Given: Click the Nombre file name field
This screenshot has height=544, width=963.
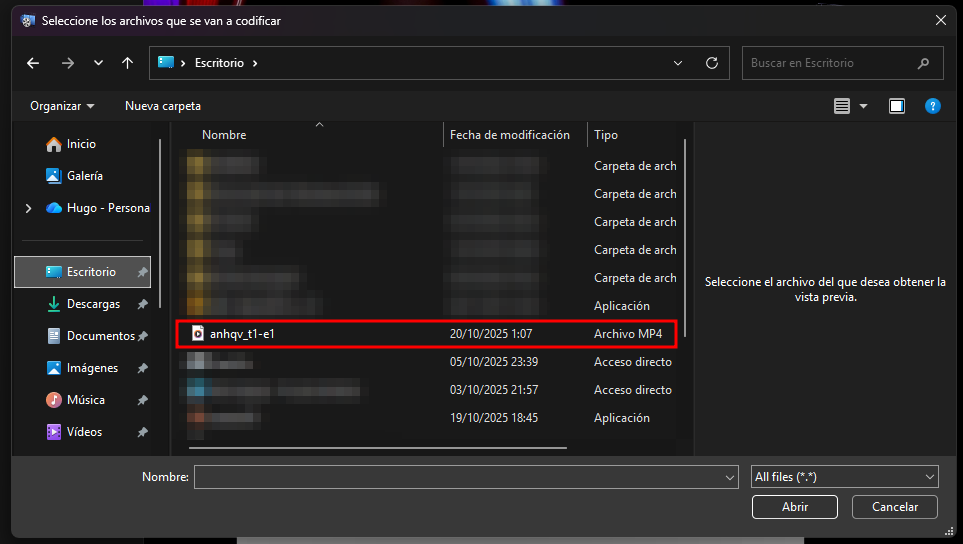Looking at the screenshot, I should [458, 478].
